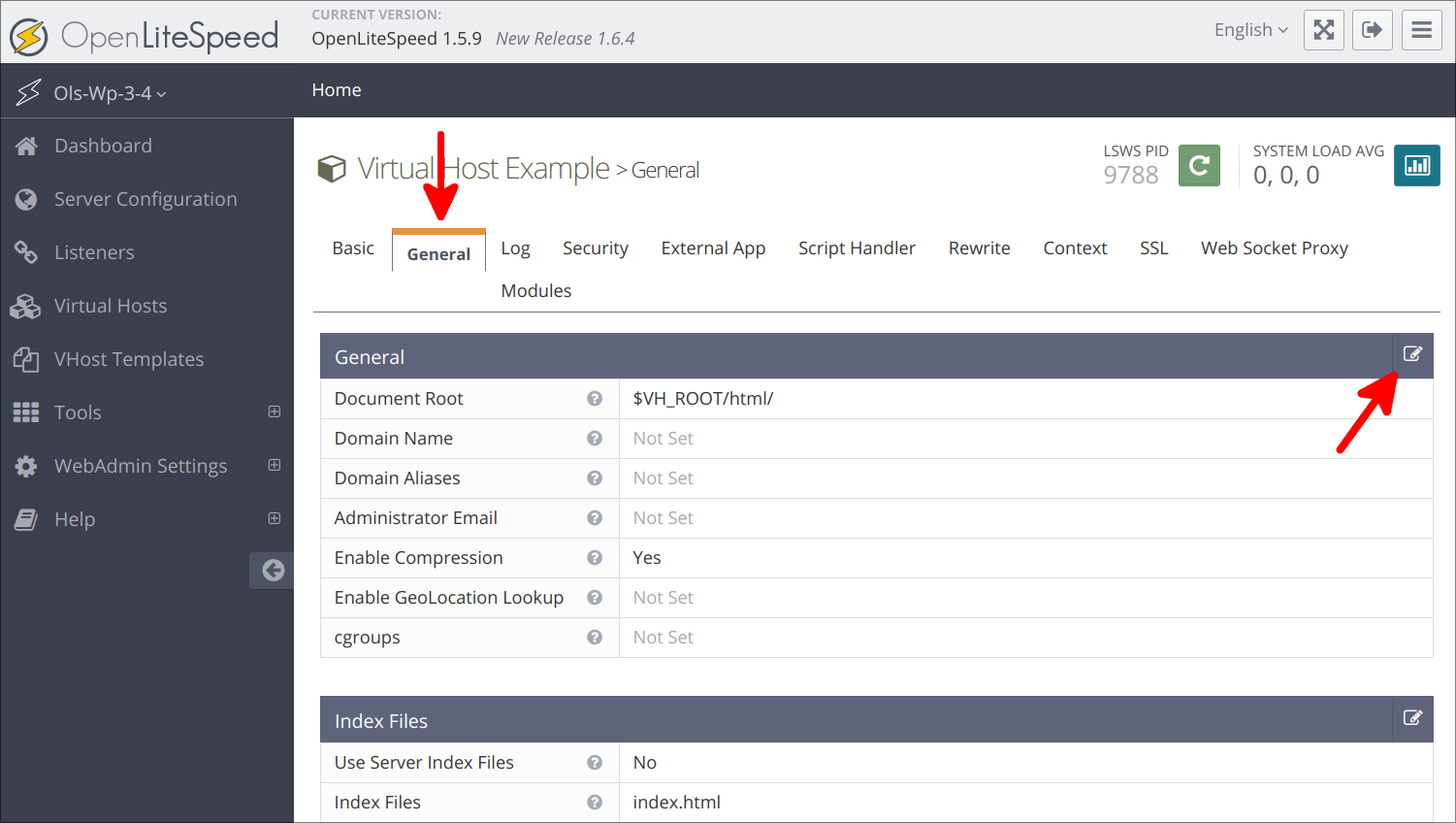Click the virtual host cube icon
1456x823 pixels.
pyautogui.click(x=332, y=169)
